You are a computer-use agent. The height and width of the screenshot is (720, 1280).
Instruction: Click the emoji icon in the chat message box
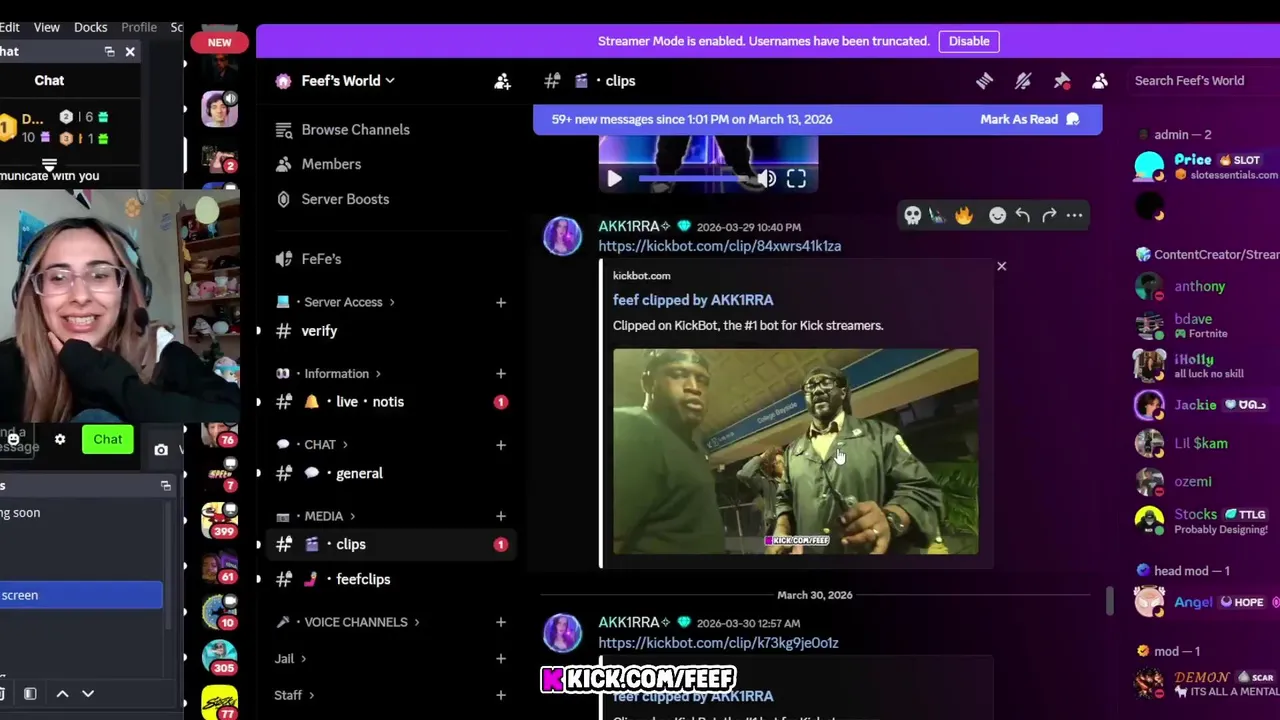(x=13, y=439)
